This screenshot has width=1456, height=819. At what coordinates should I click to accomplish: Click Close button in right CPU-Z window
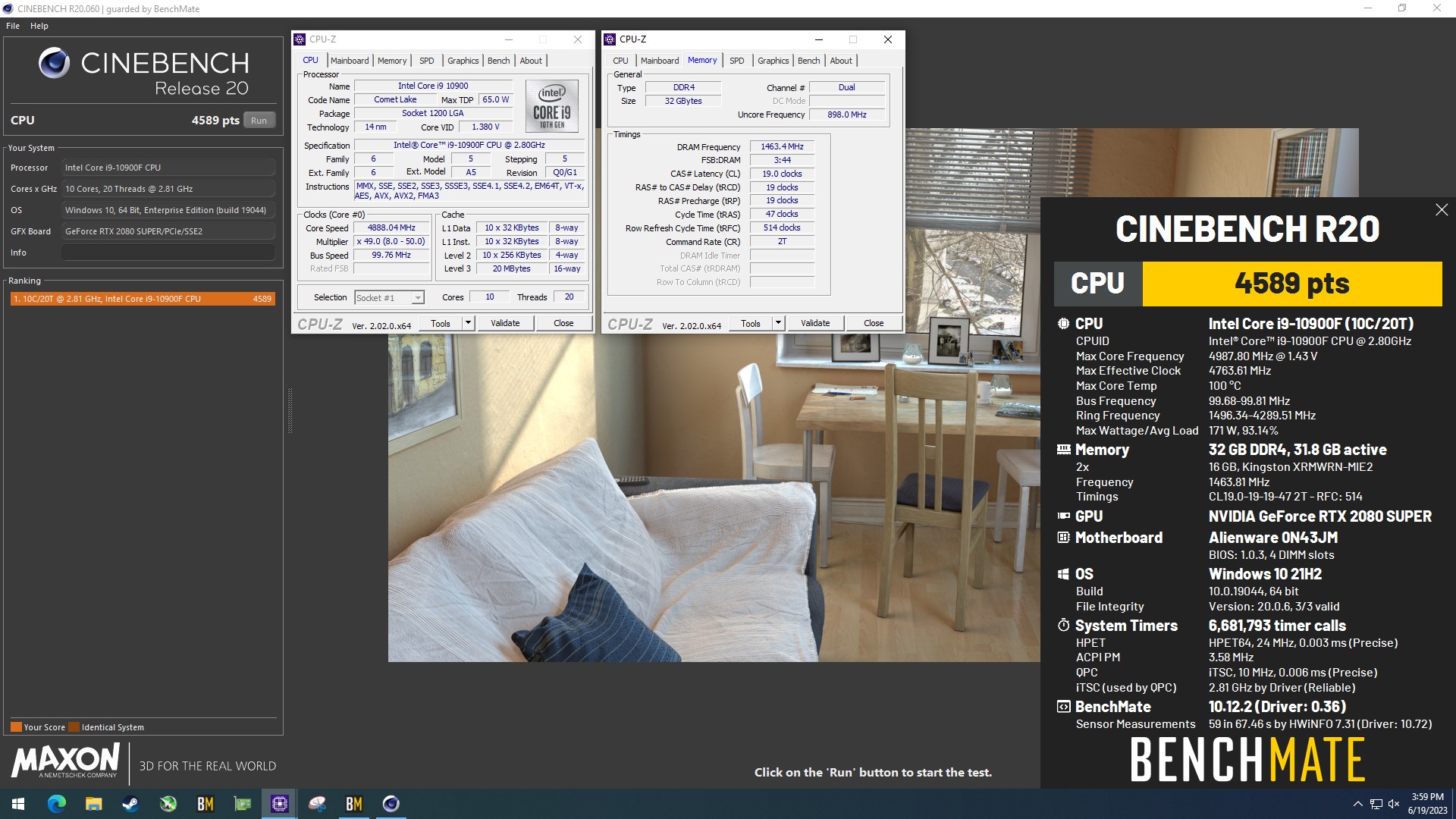coord(874,324)
